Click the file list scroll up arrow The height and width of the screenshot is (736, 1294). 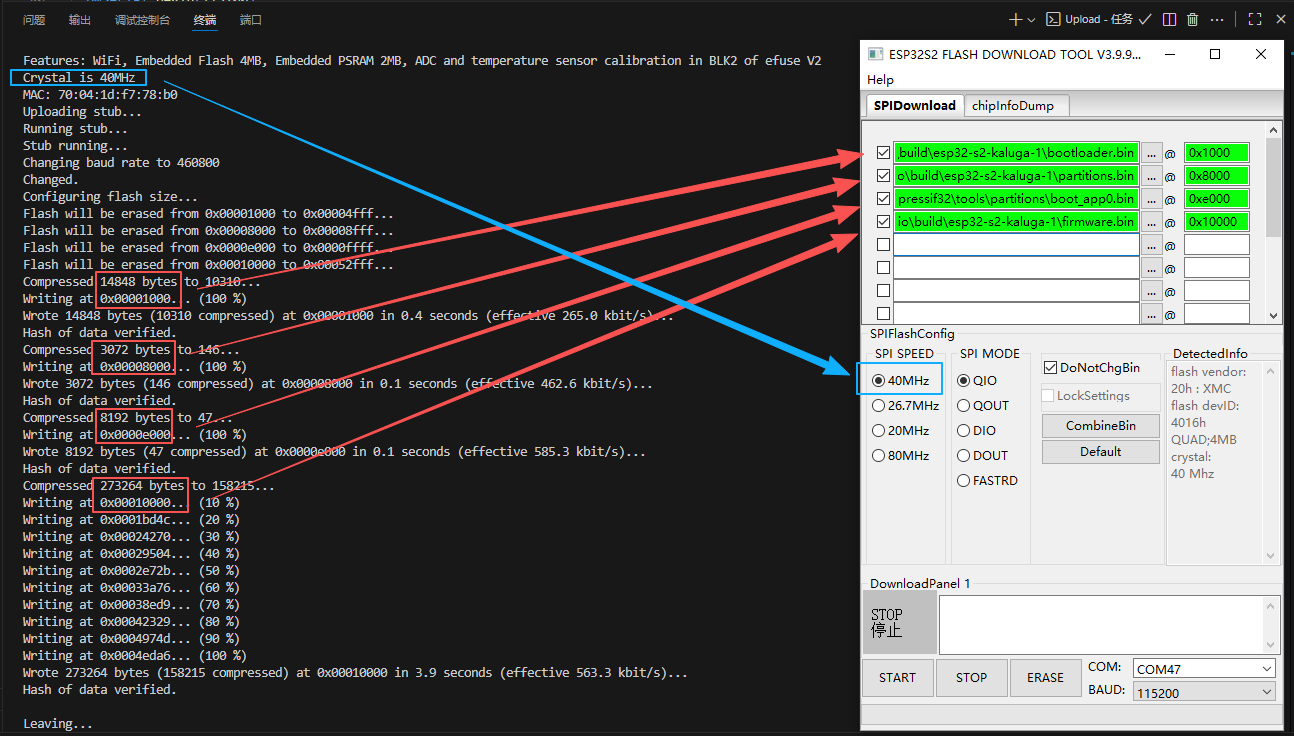[x=1273, y=130]
